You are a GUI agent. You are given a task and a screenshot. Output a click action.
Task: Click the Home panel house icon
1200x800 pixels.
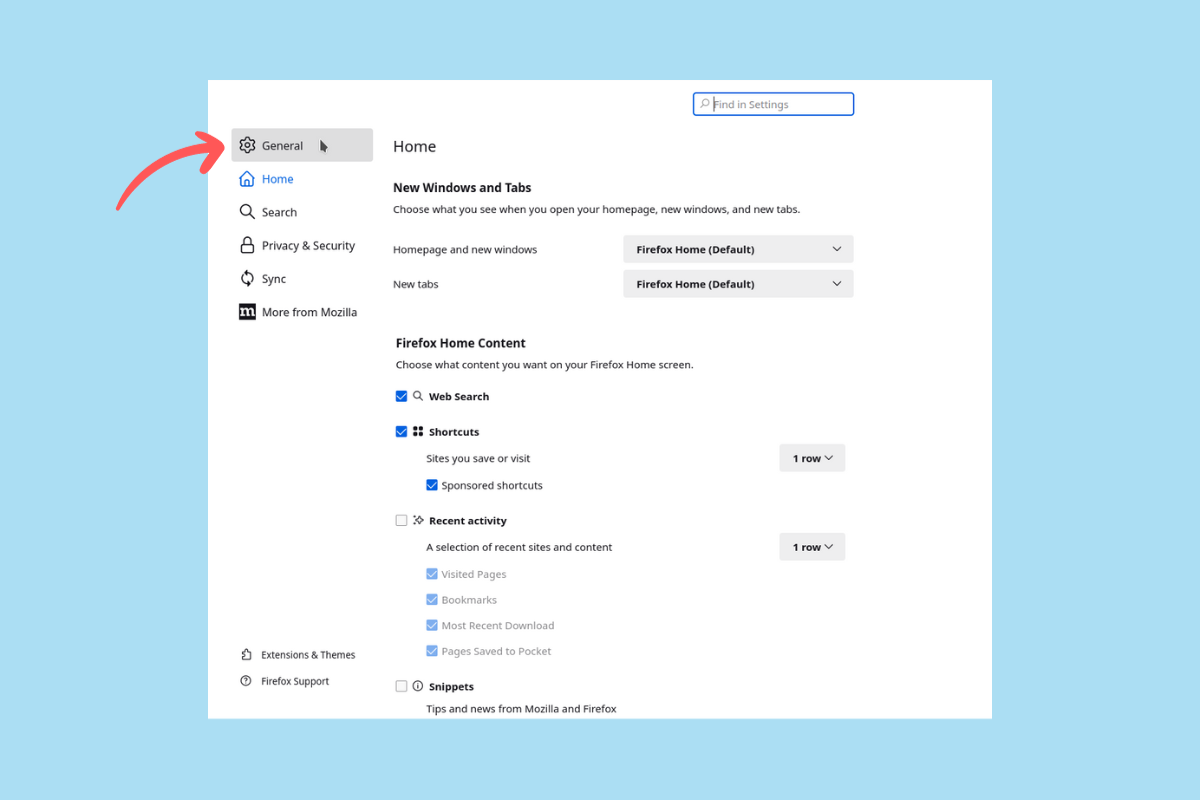point(247,178)
